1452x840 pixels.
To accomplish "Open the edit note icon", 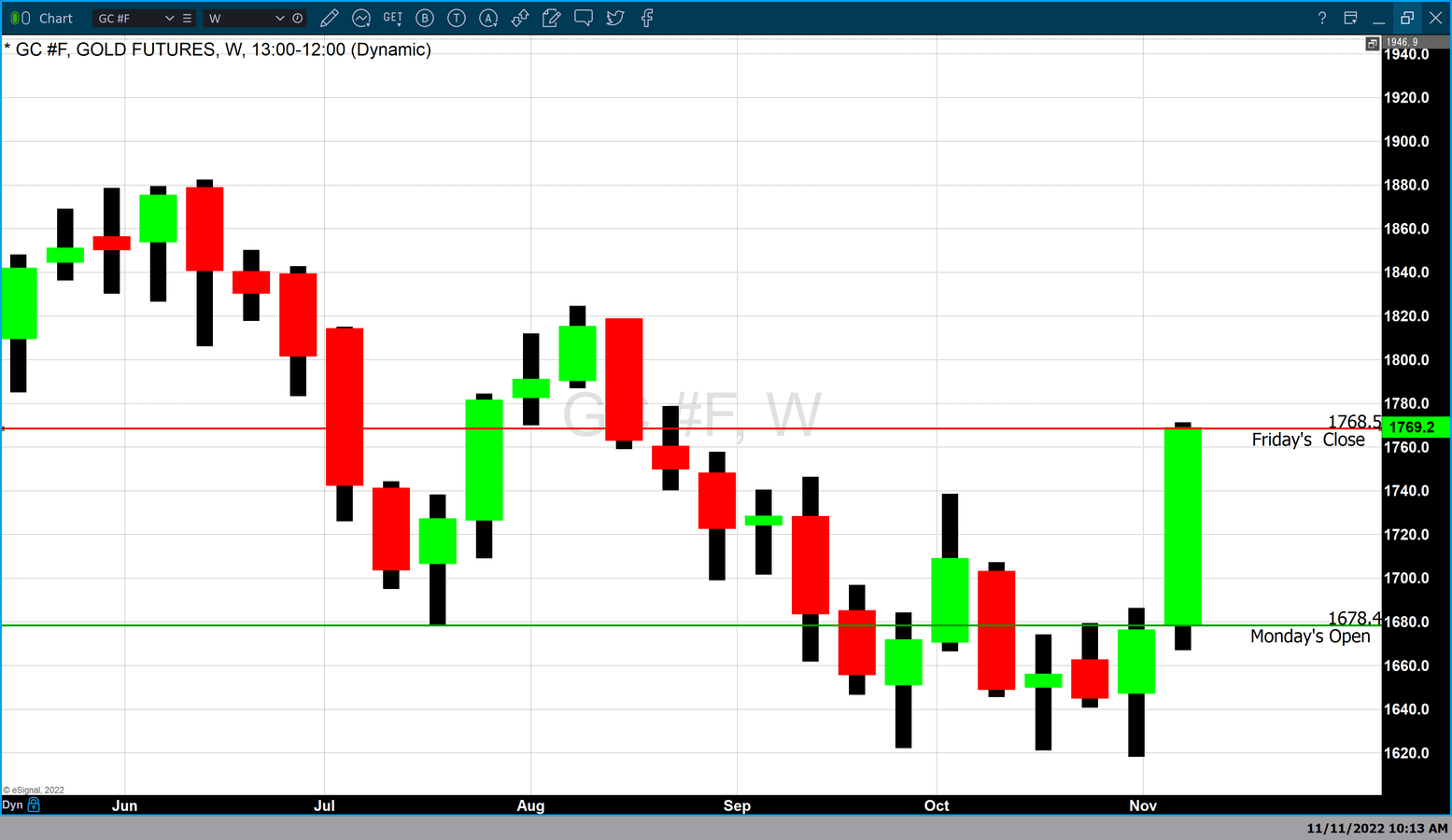I will 552,18.
